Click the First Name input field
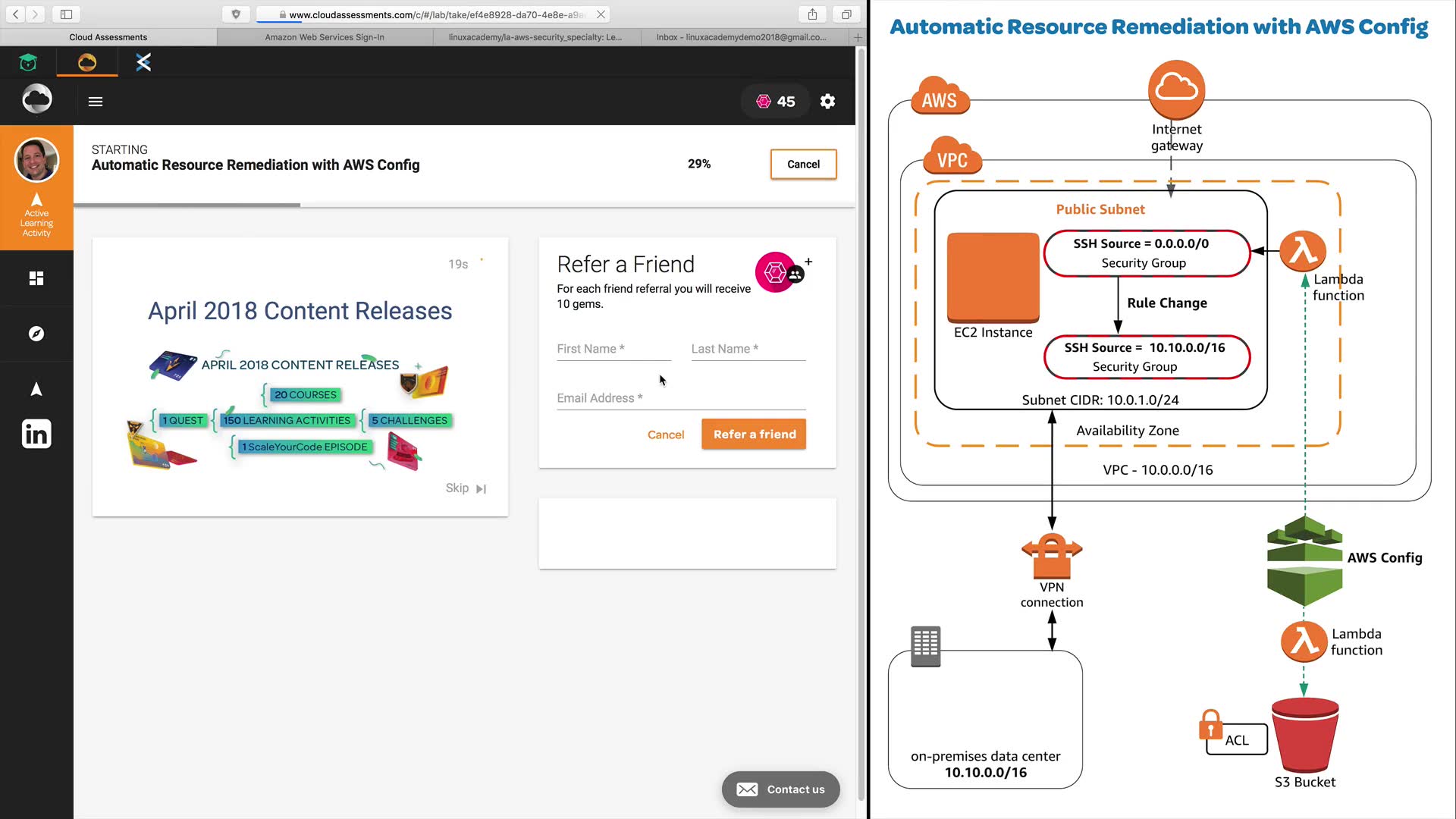Viewport: 1456px width, 819px height. pyautogui.click(x=613, y=350)
